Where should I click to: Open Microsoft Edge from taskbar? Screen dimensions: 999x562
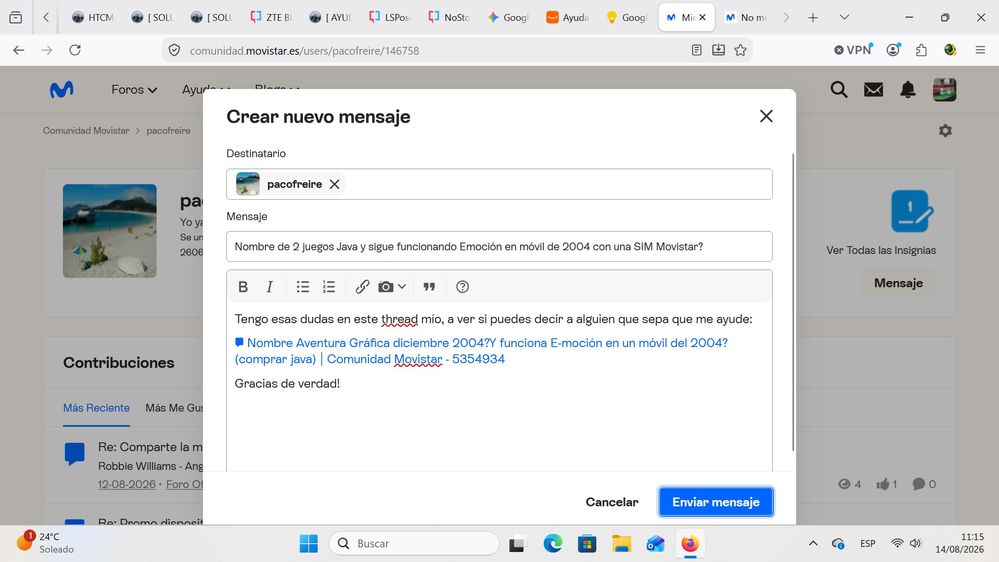[552, 544]
